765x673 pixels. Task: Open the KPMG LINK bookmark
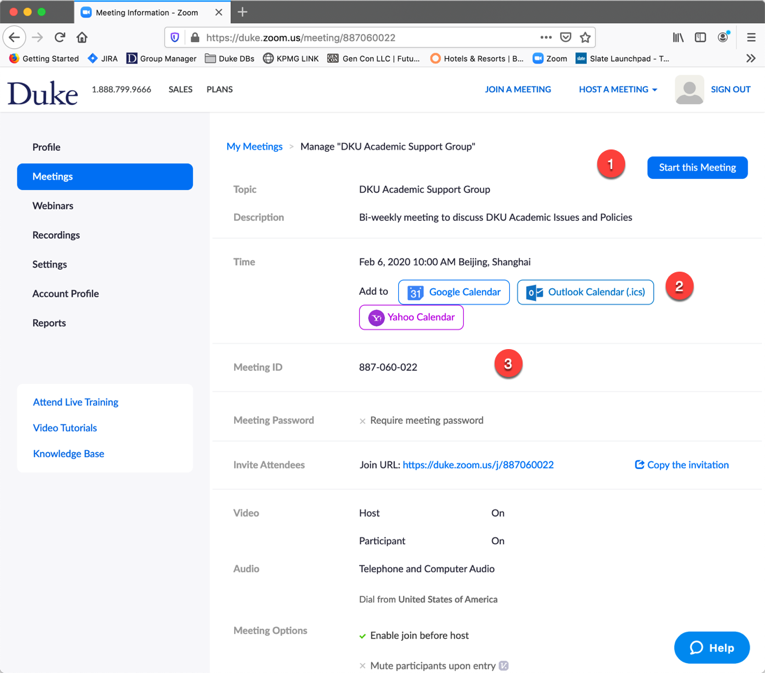(291, 59)
